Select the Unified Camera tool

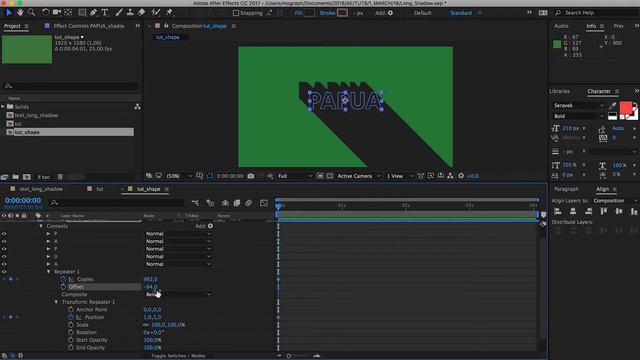click(x=57, y=13)
